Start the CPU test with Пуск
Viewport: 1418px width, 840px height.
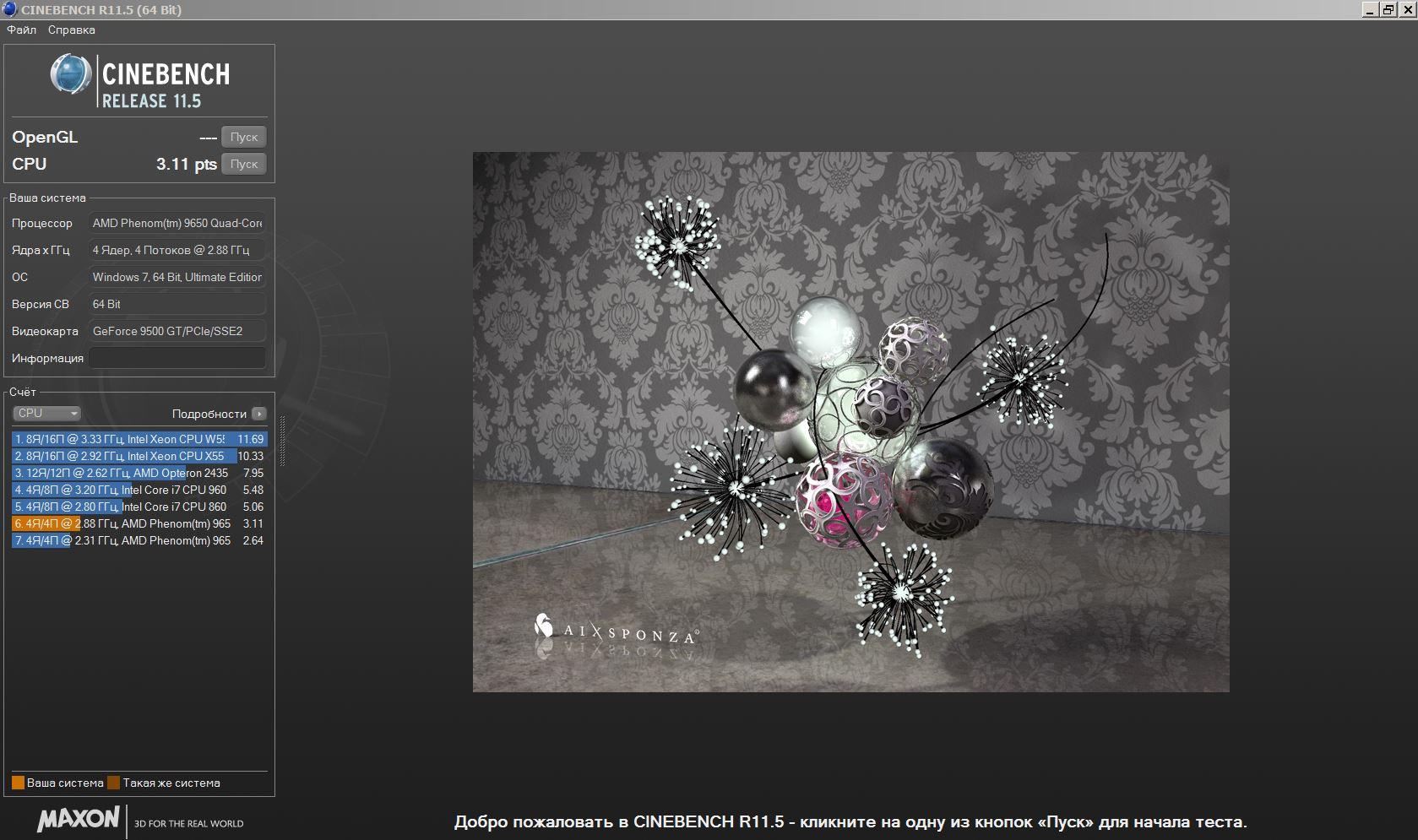[x=244, y=164]
